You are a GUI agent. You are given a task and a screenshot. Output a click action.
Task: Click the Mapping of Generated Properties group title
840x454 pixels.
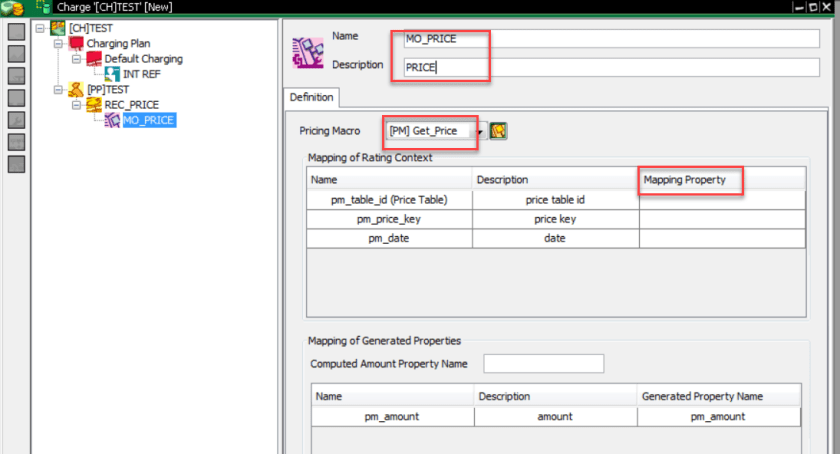(x=384, y=341)
